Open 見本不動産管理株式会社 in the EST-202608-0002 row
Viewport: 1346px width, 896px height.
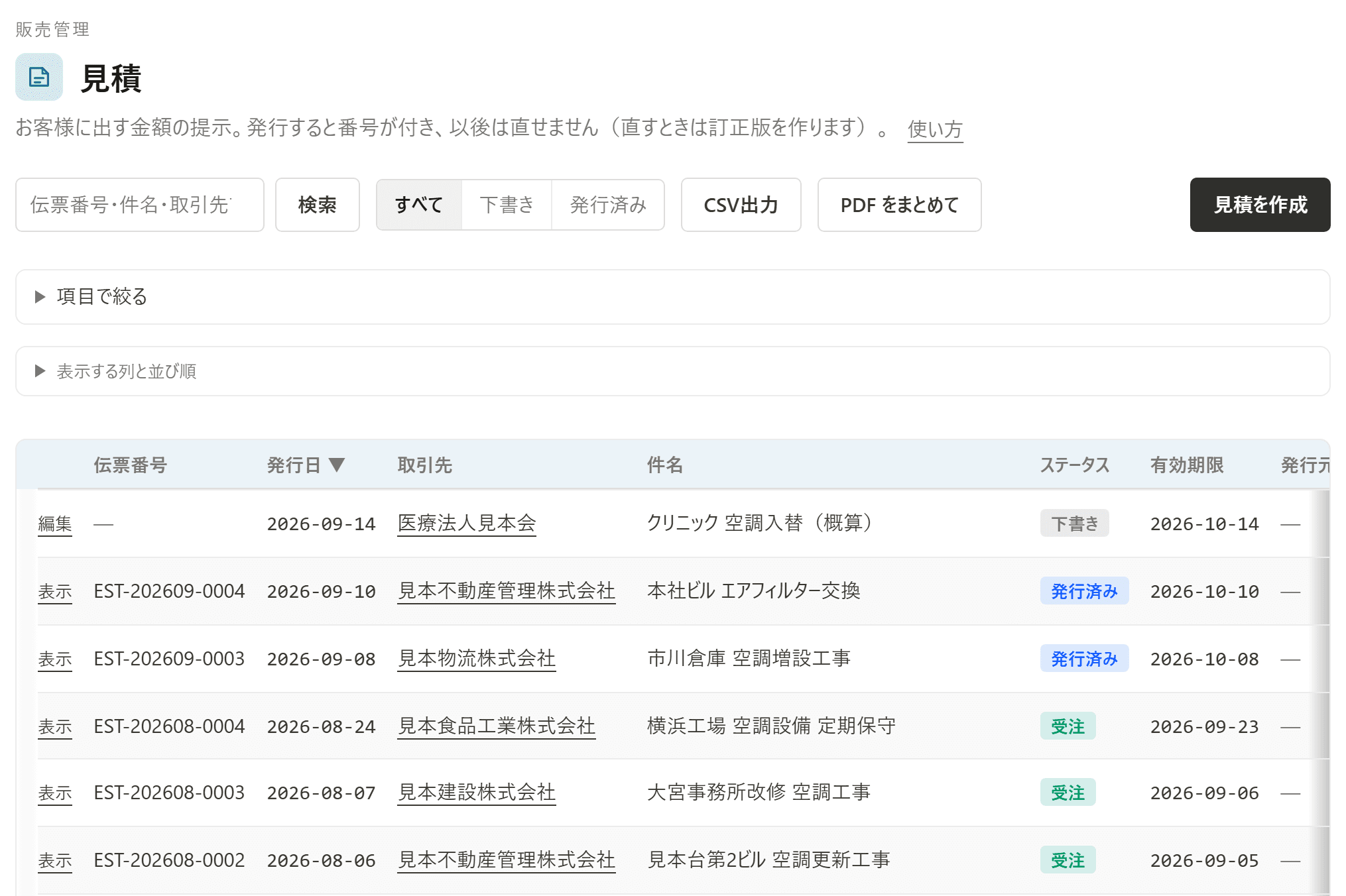[x=507, y=860]
